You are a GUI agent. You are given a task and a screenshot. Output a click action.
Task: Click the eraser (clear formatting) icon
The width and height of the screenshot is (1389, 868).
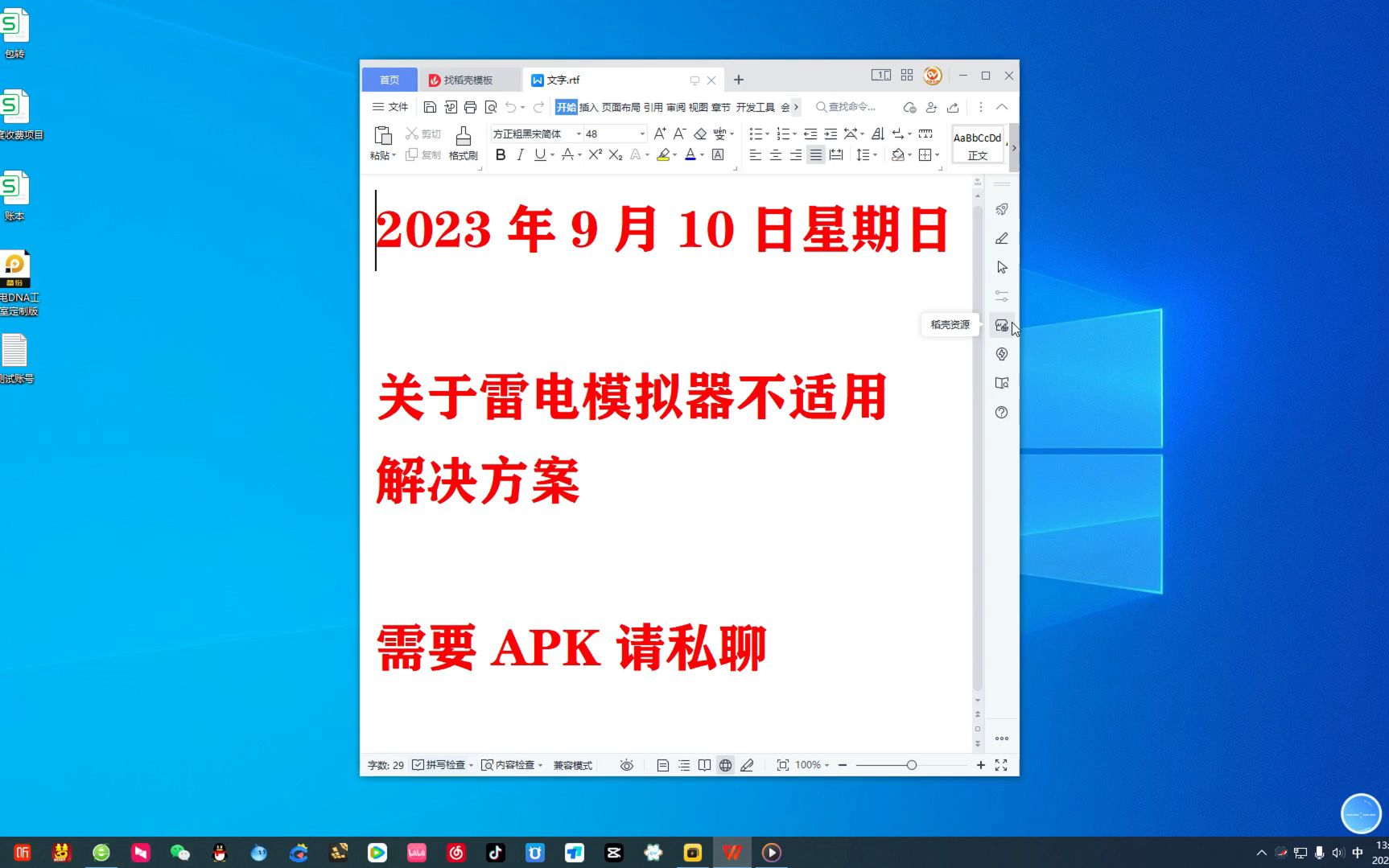(699, 134)
